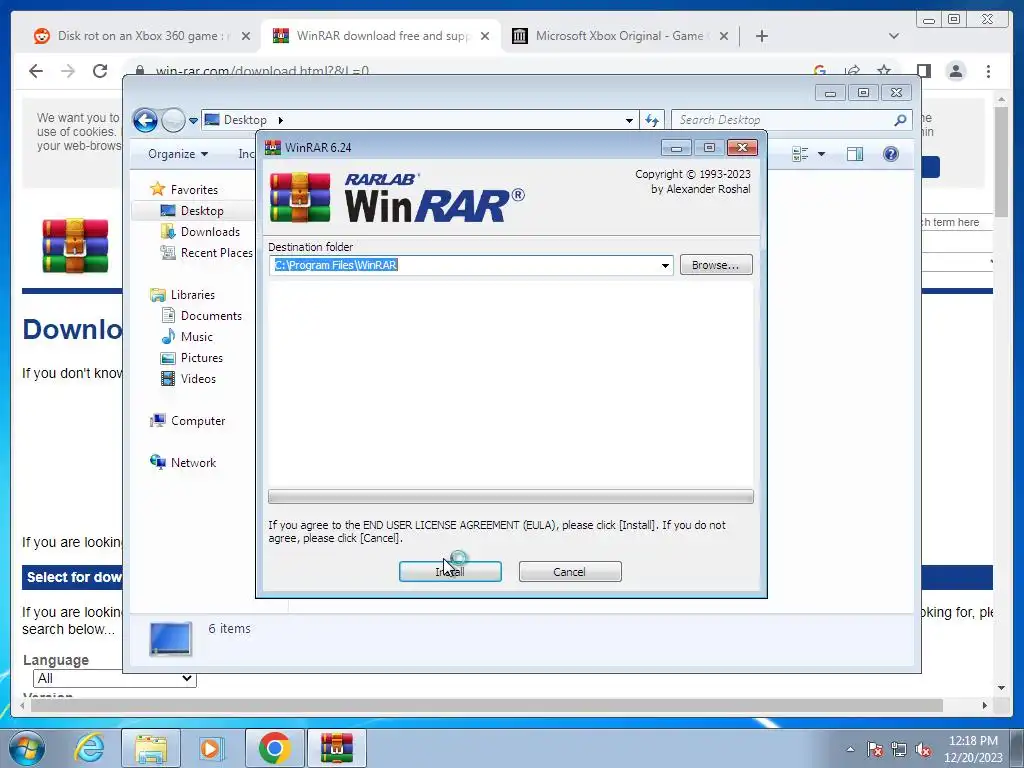Open Windows Media Player from taskbar
The height and width of the screenshot is (768, 1024).
(x=212, y=748)
